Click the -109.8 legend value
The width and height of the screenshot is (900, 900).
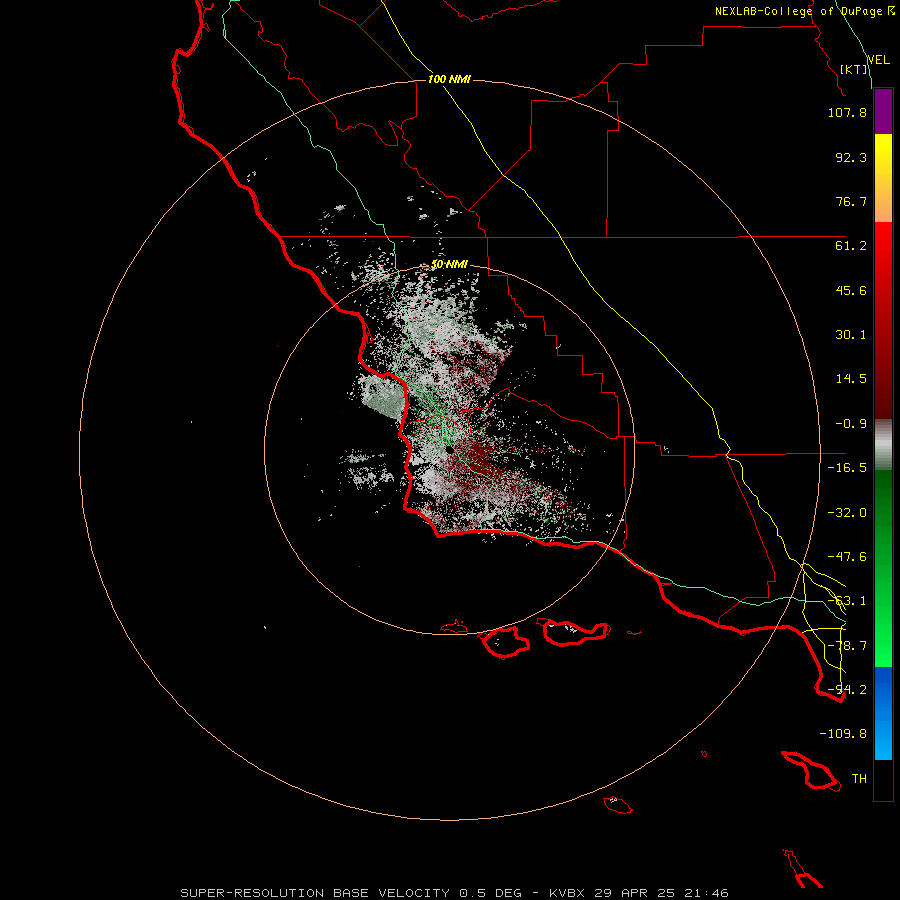(x=843, y=734)
